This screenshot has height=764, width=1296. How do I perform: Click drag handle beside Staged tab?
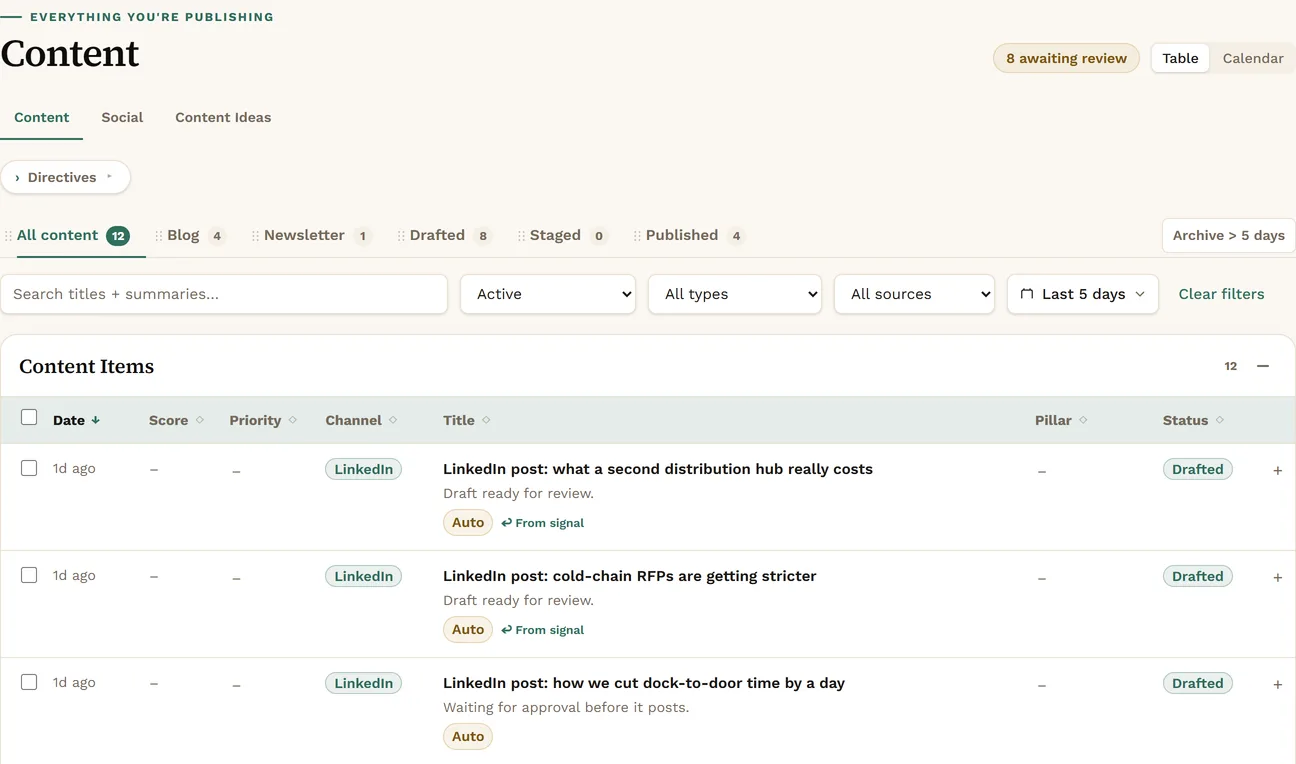pos(522,236)
